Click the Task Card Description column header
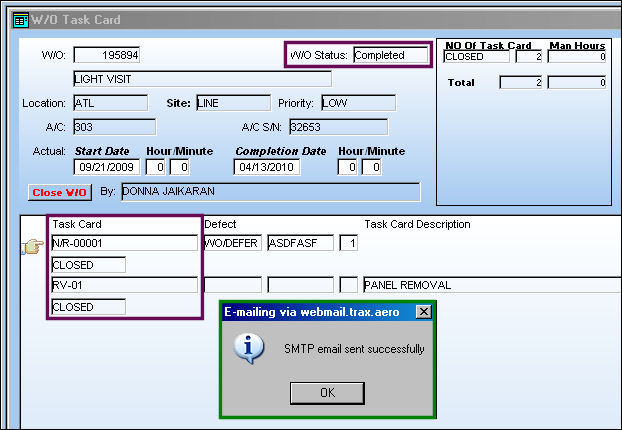 pyautogui.click(x=417, y=224)
